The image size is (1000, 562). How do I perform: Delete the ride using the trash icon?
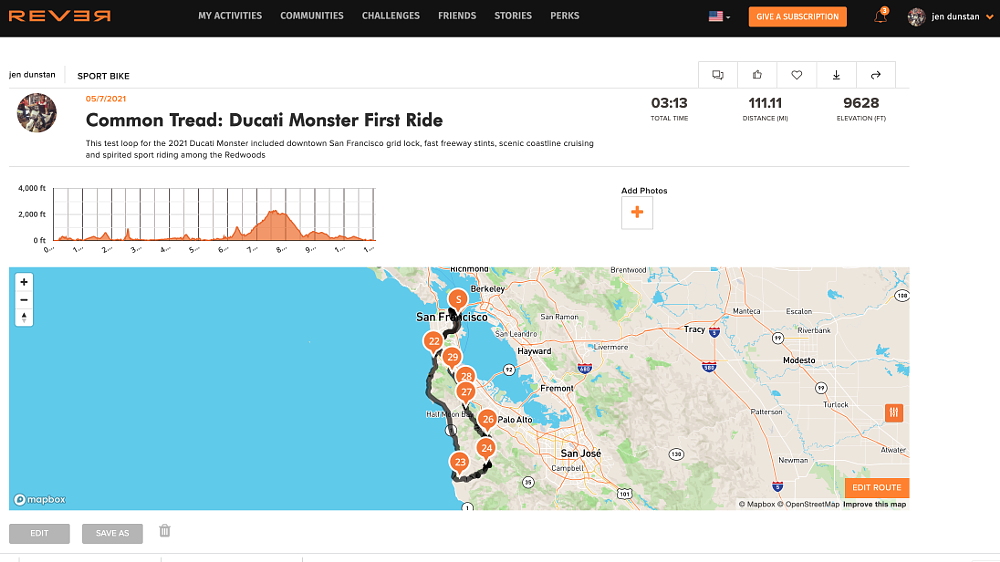[165, 531]
